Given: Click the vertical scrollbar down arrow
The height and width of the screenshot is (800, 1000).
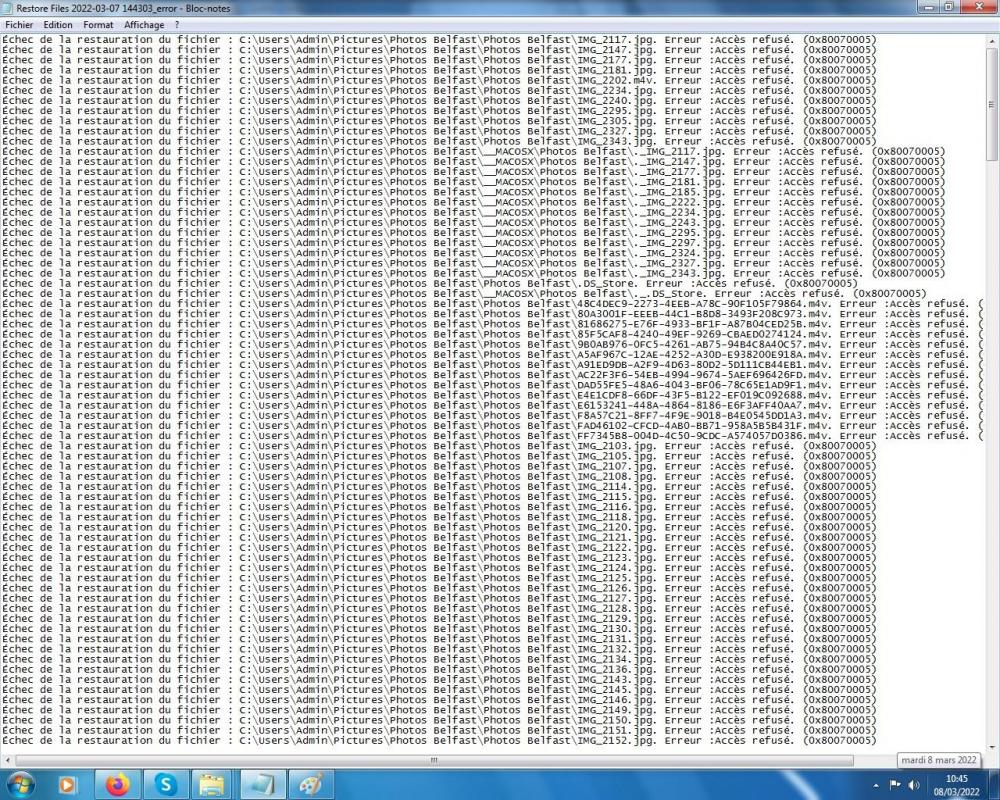Looking at the screenshot, I should [991, 747].
